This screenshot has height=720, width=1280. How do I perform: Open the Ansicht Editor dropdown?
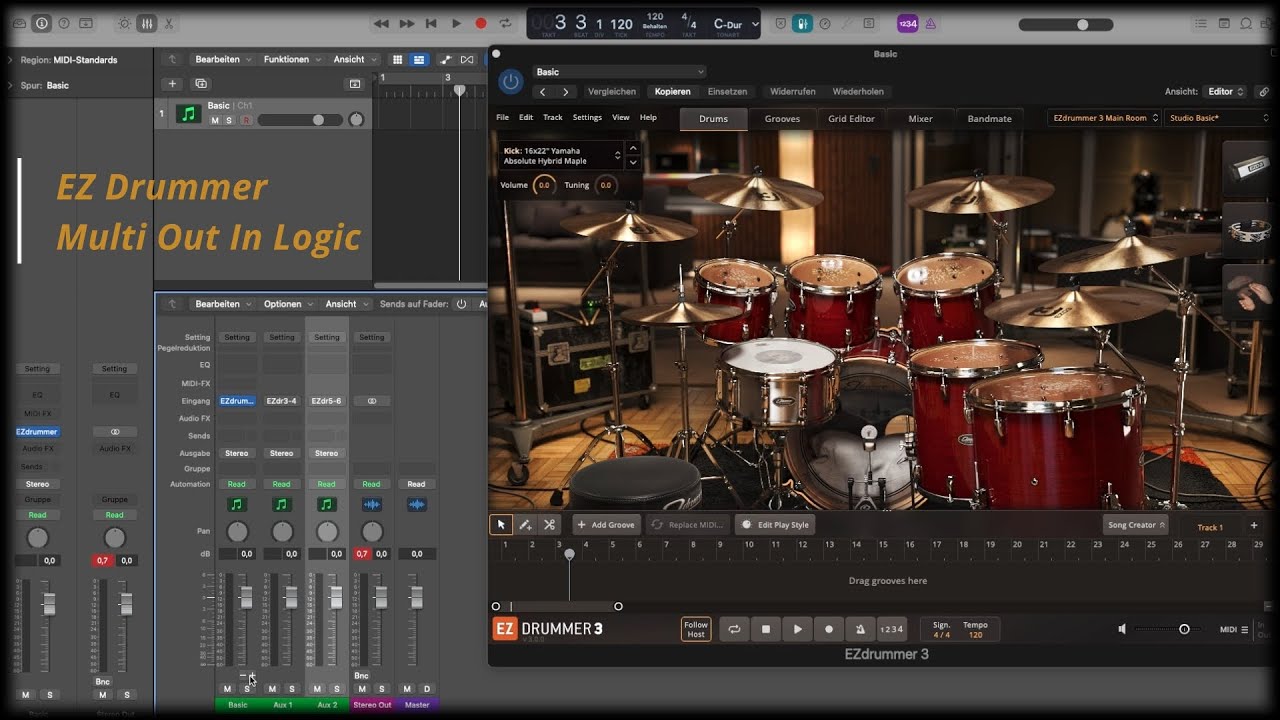click(x=1226, y=91)
